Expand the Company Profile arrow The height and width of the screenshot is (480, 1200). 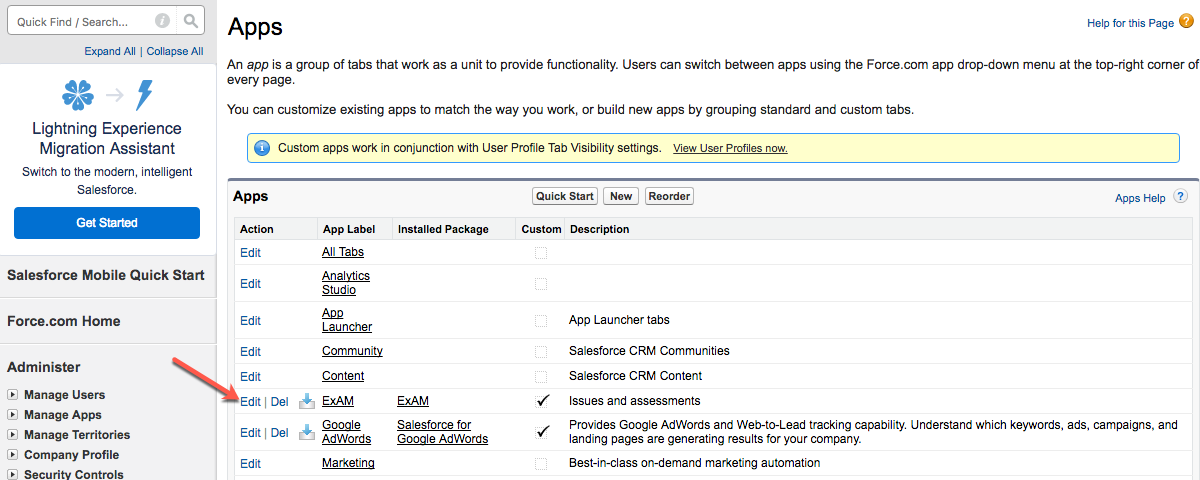point(13,455)
